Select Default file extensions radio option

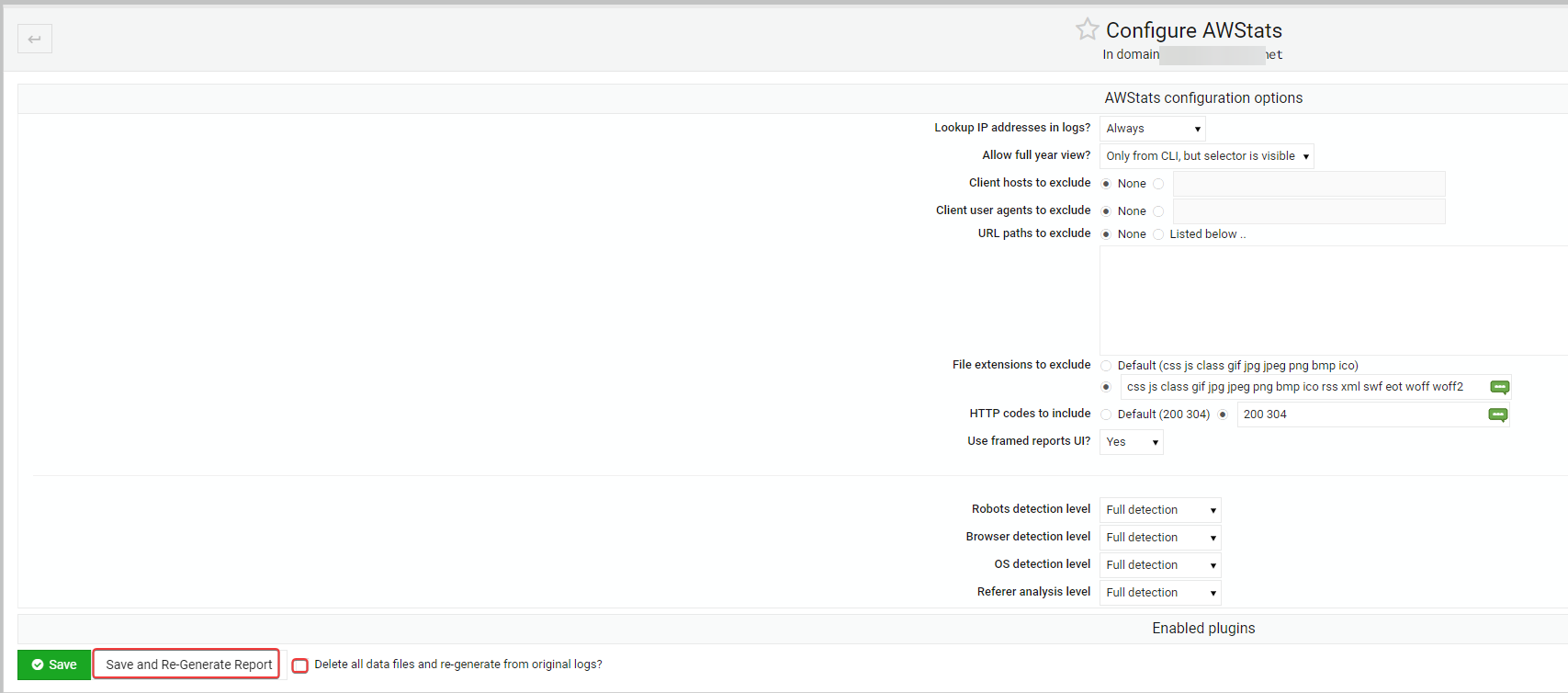[1106, 366]
